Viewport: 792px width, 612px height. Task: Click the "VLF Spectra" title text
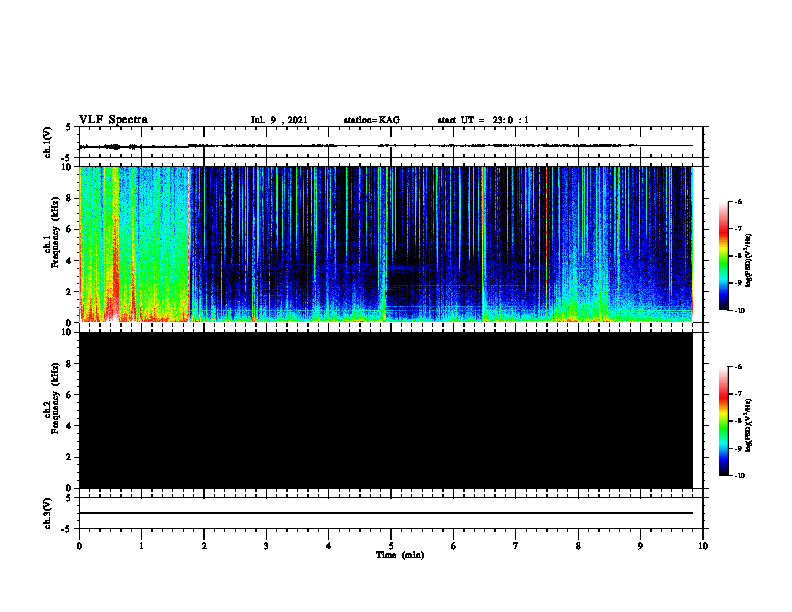[113, 120]
